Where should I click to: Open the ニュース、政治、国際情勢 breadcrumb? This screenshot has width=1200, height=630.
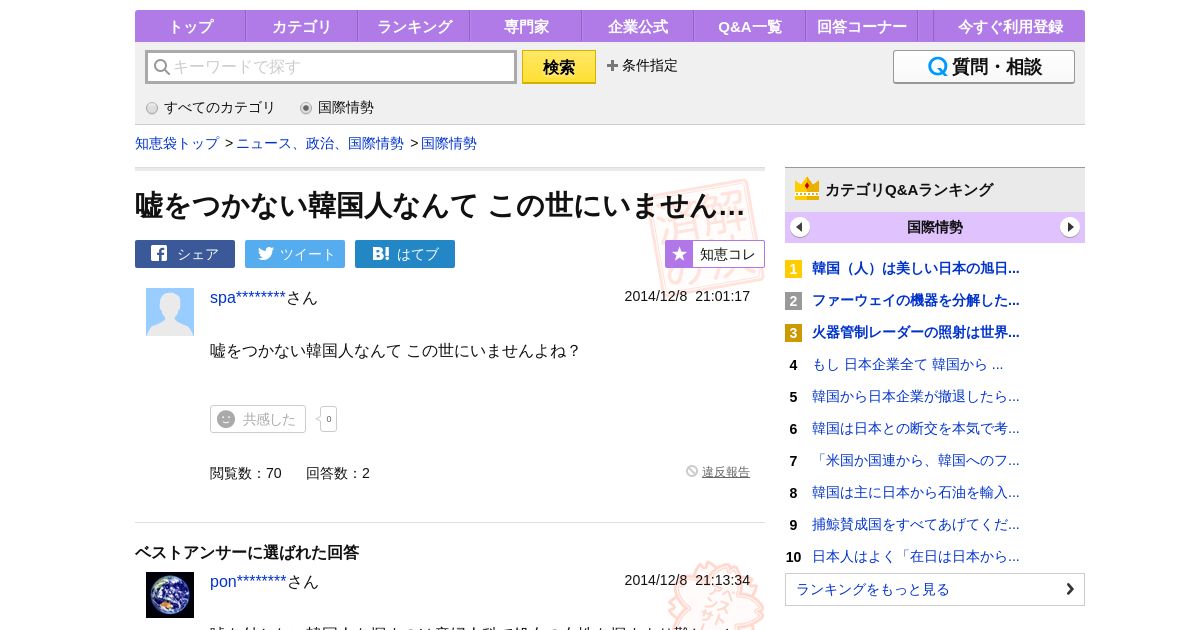point(320,143)
